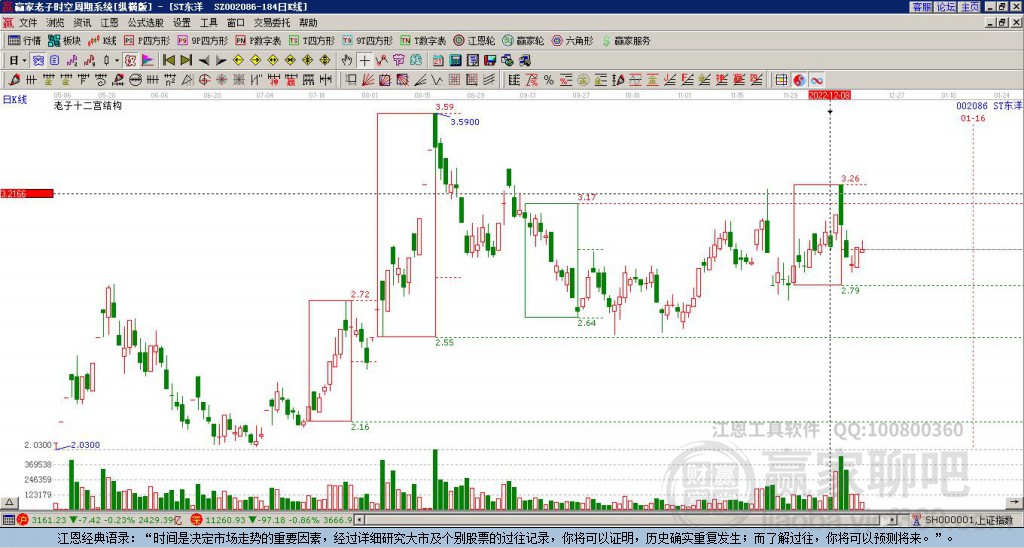Viewport: 1024px width, 548px height.
Task: Open the 浏览 menu
Action: [x=56, y=23]
